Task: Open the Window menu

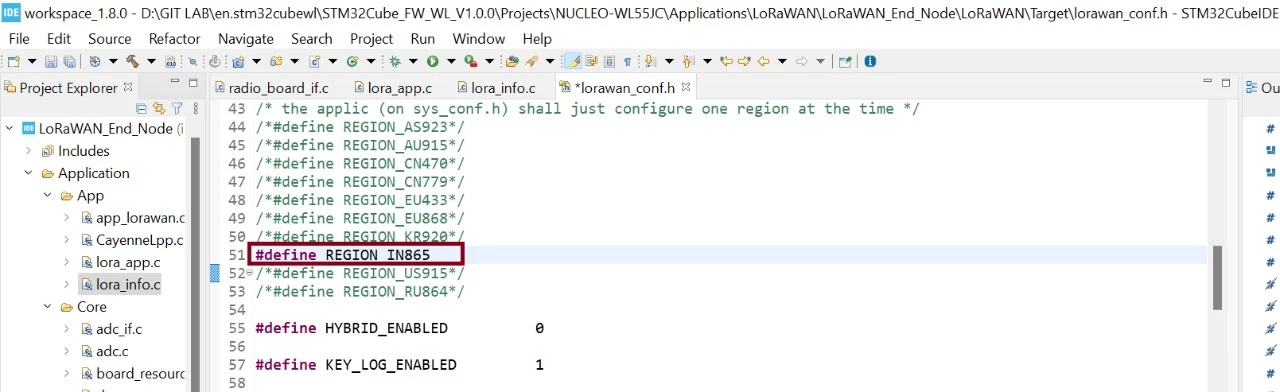Action: pos(479,38)
